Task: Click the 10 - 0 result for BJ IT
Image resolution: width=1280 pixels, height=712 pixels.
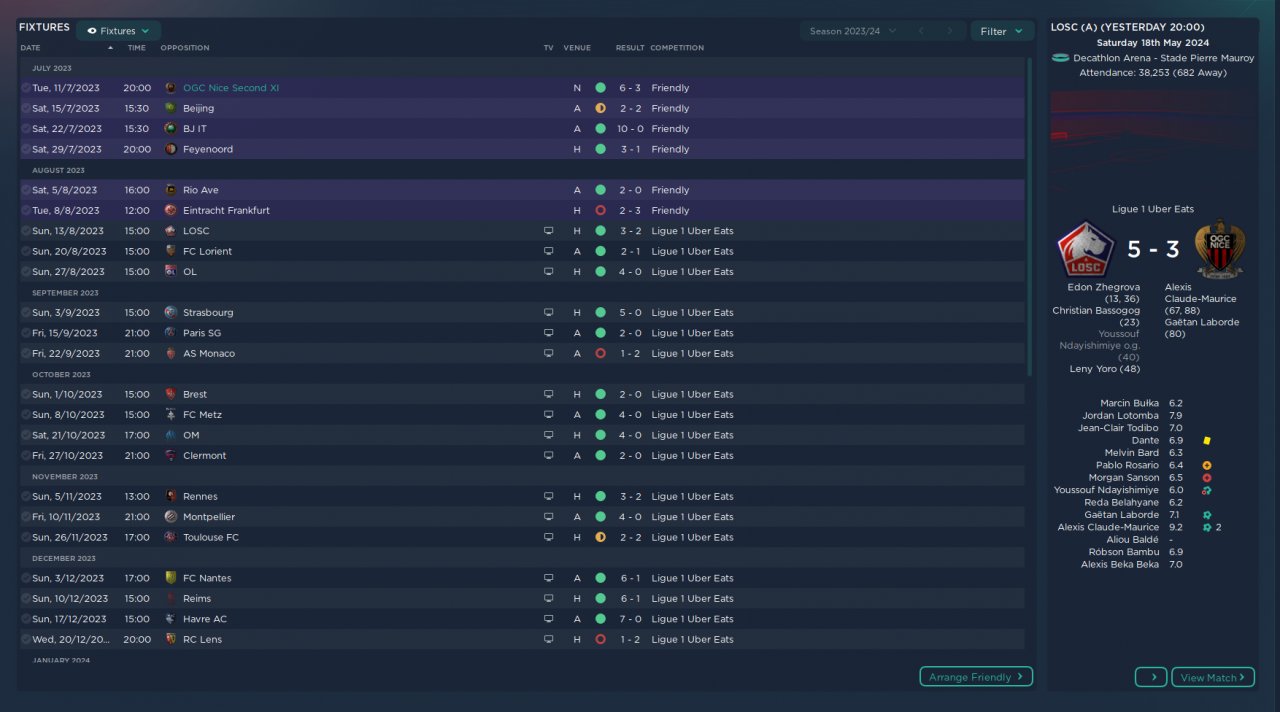Action: click(x=630, y=129)
